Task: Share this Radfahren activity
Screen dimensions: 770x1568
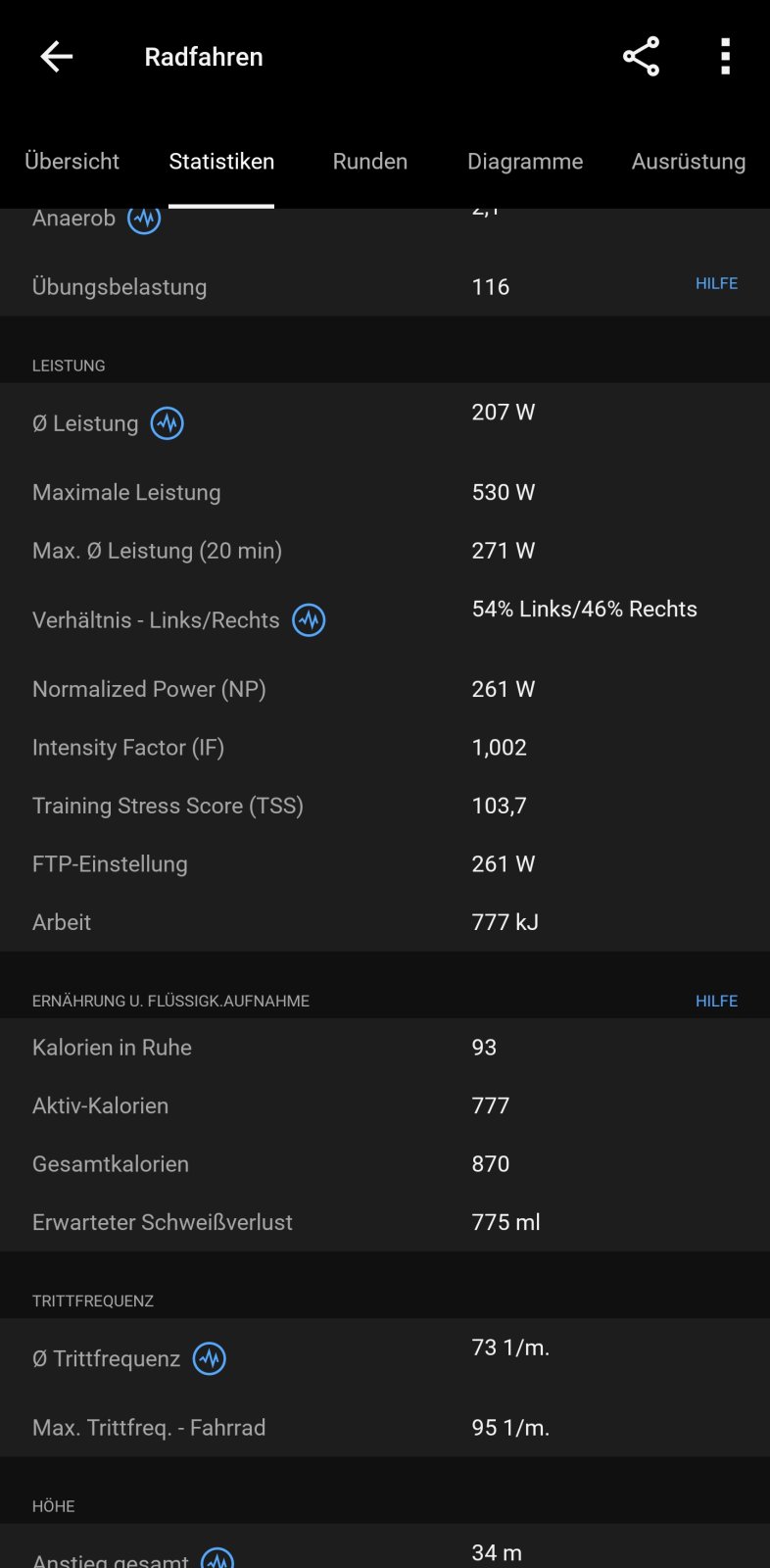Action: [x=641, y=57]
